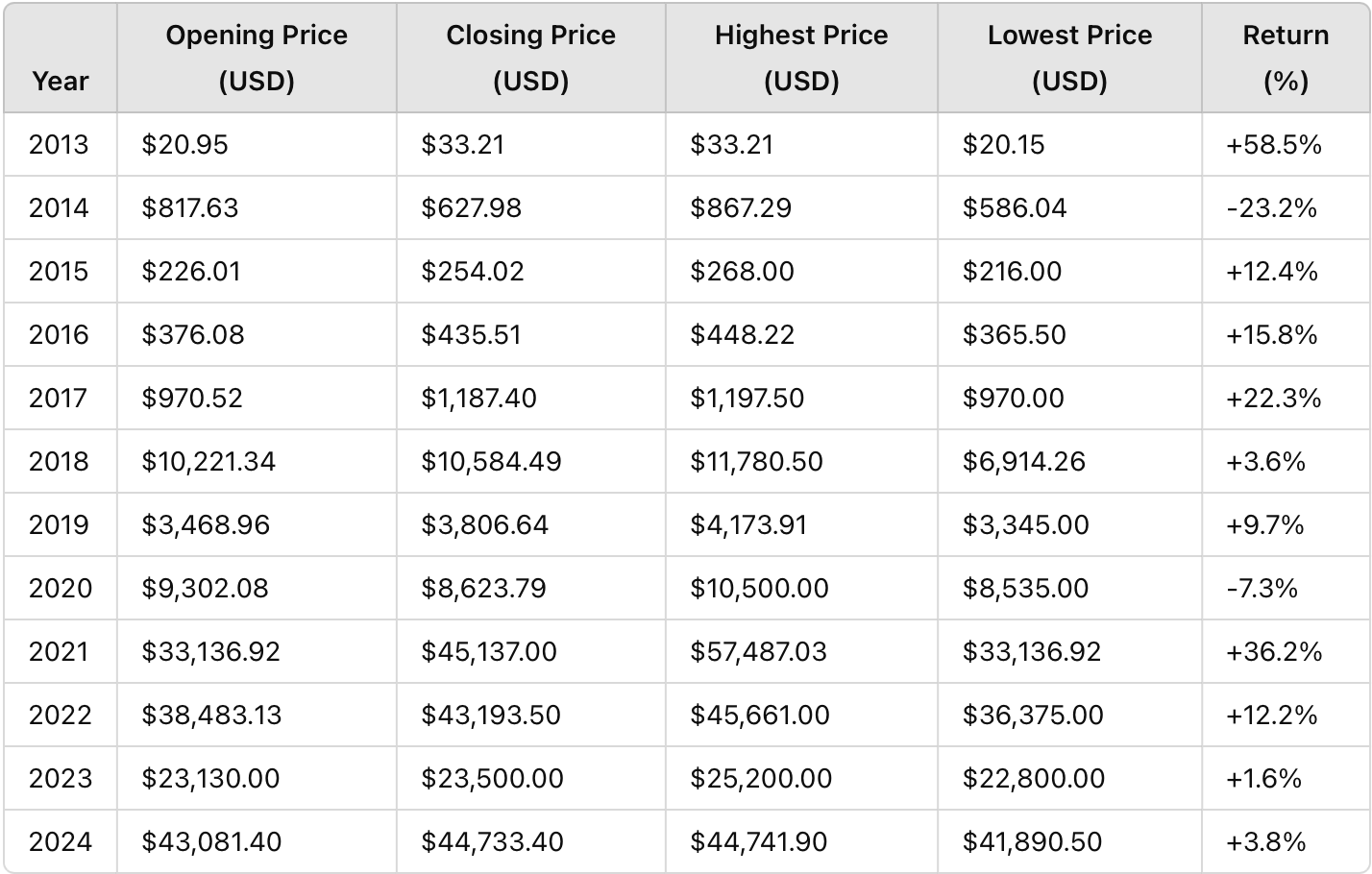This screenshot has width=1372, height=874.
Task: Click the 2019 row year cell
Action: pyautogui.click(x=59, y=524)
